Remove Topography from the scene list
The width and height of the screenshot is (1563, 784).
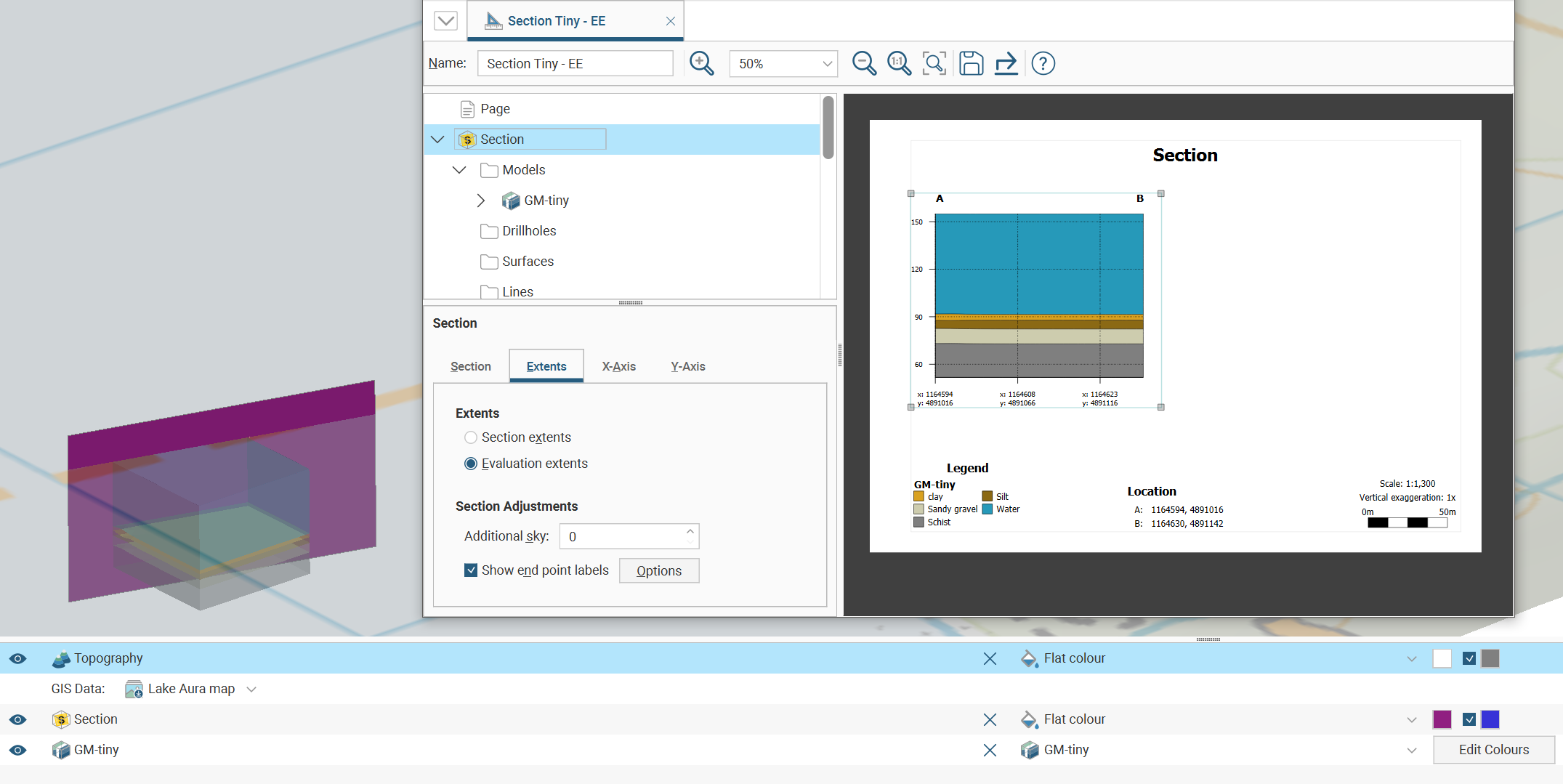point(989,658)
